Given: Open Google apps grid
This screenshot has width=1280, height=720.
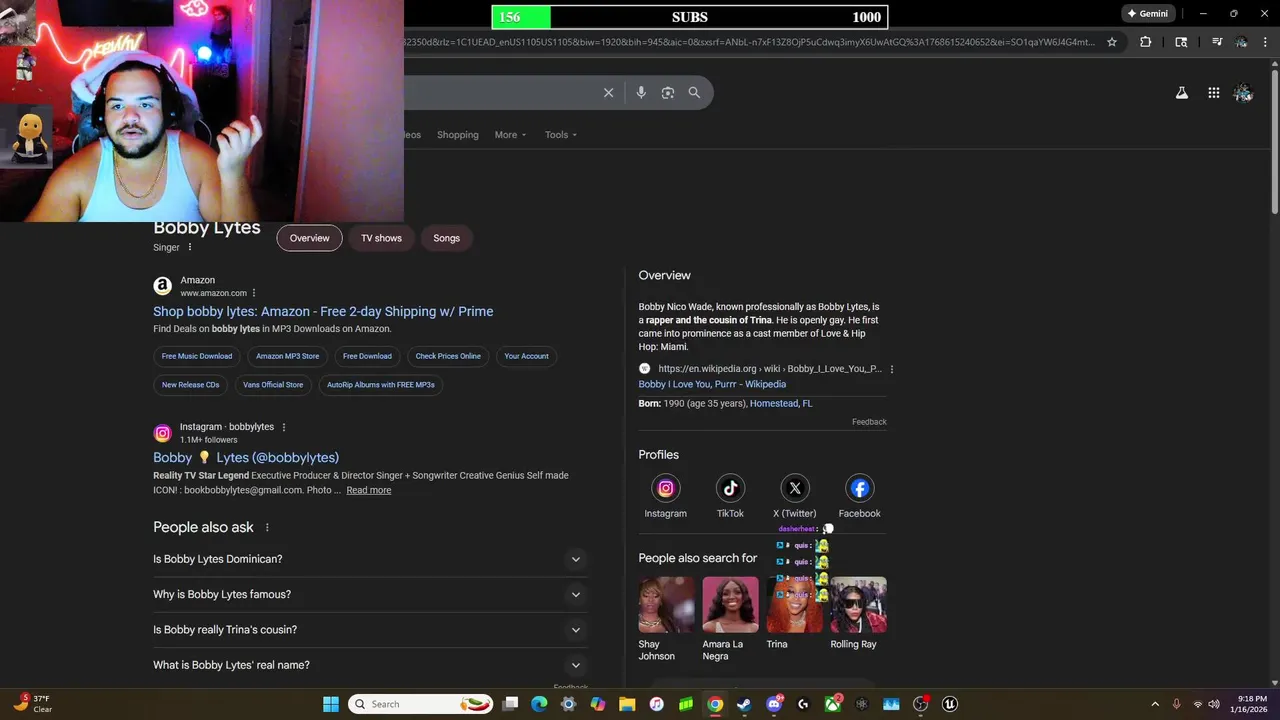Looking at the screenshot, I should [x=1213, y=92].
